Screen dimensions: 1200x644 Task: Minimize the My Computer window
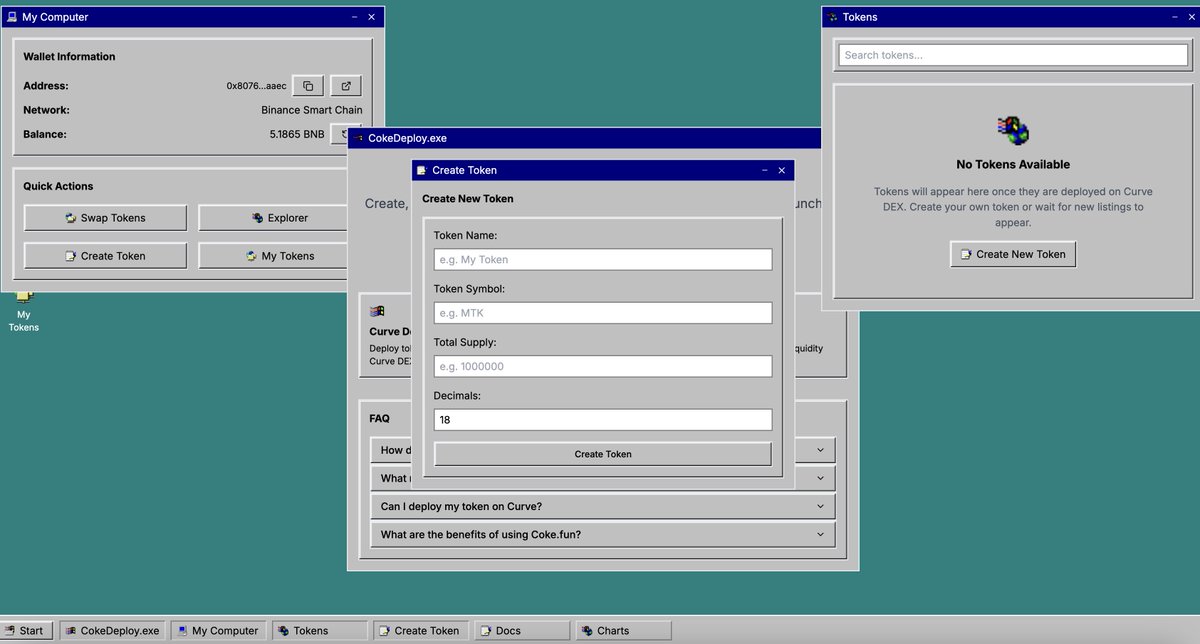click(x=354, y=17)
